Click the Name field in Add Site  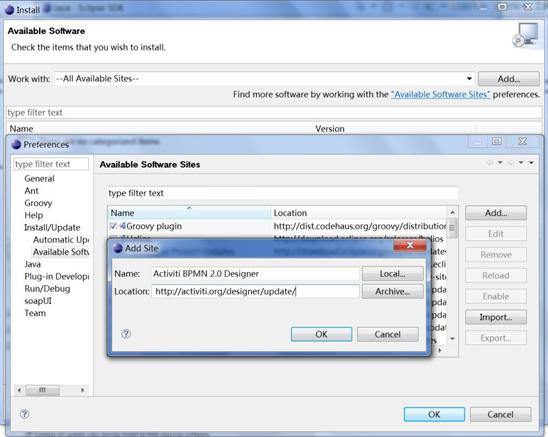tap(255, 274)
